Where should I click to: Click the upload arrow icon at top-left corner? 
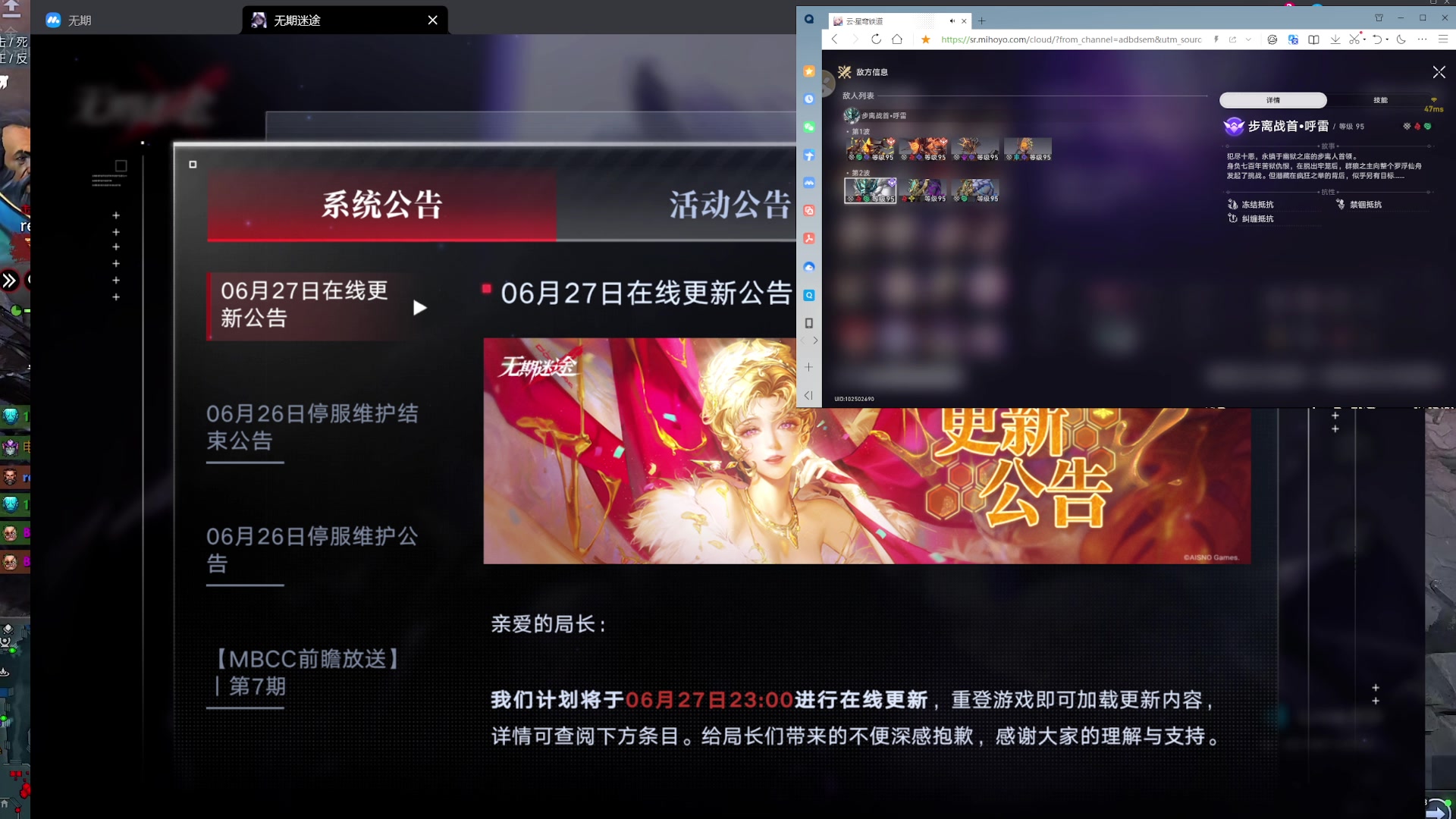tap(11, 9)
